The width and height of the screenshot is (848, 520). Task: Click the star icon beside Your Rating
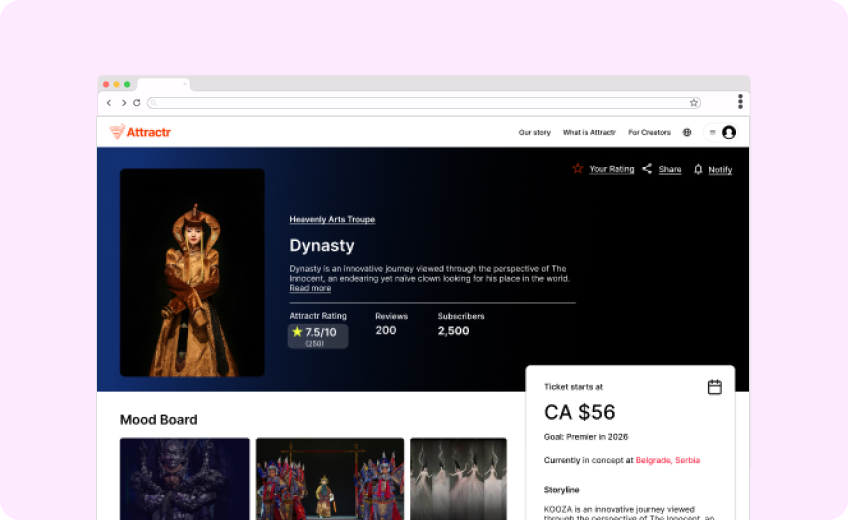tap(577, 169)
